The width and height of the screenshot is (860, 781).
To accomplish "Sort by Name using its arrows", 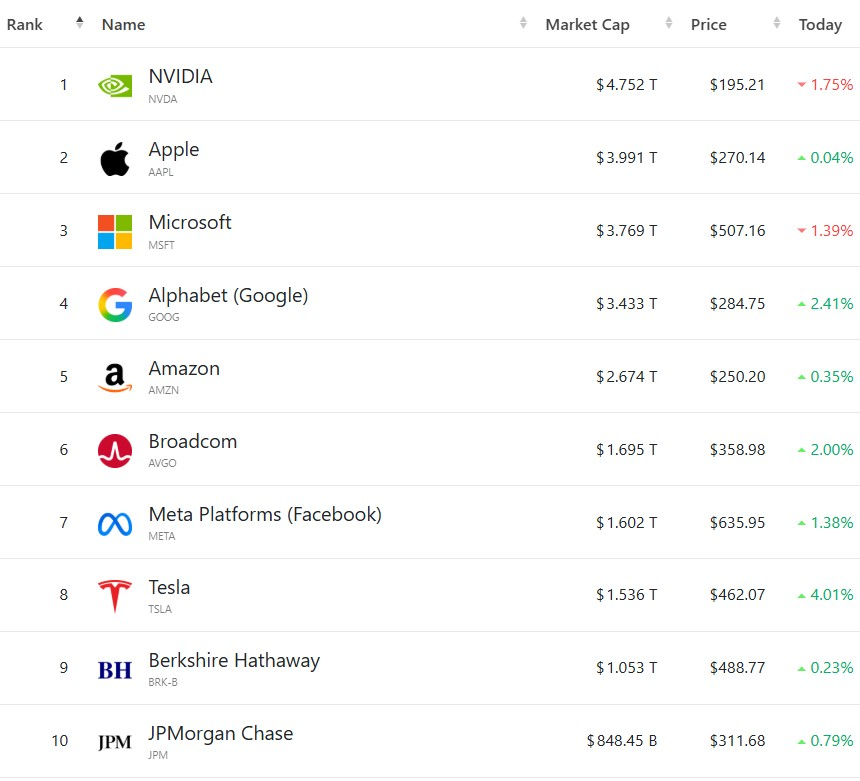I will coord(523,24).
